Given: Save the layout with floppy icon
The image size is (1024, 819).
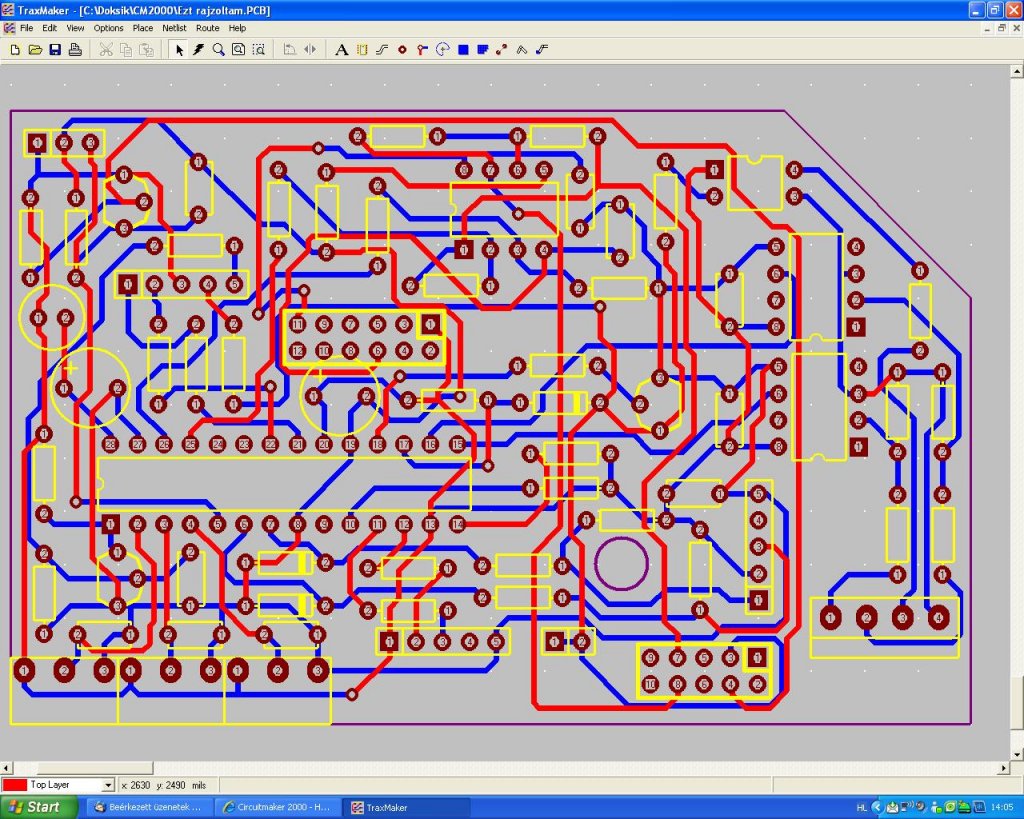Looking at the screenshot, I should click(x=56, y=50).
